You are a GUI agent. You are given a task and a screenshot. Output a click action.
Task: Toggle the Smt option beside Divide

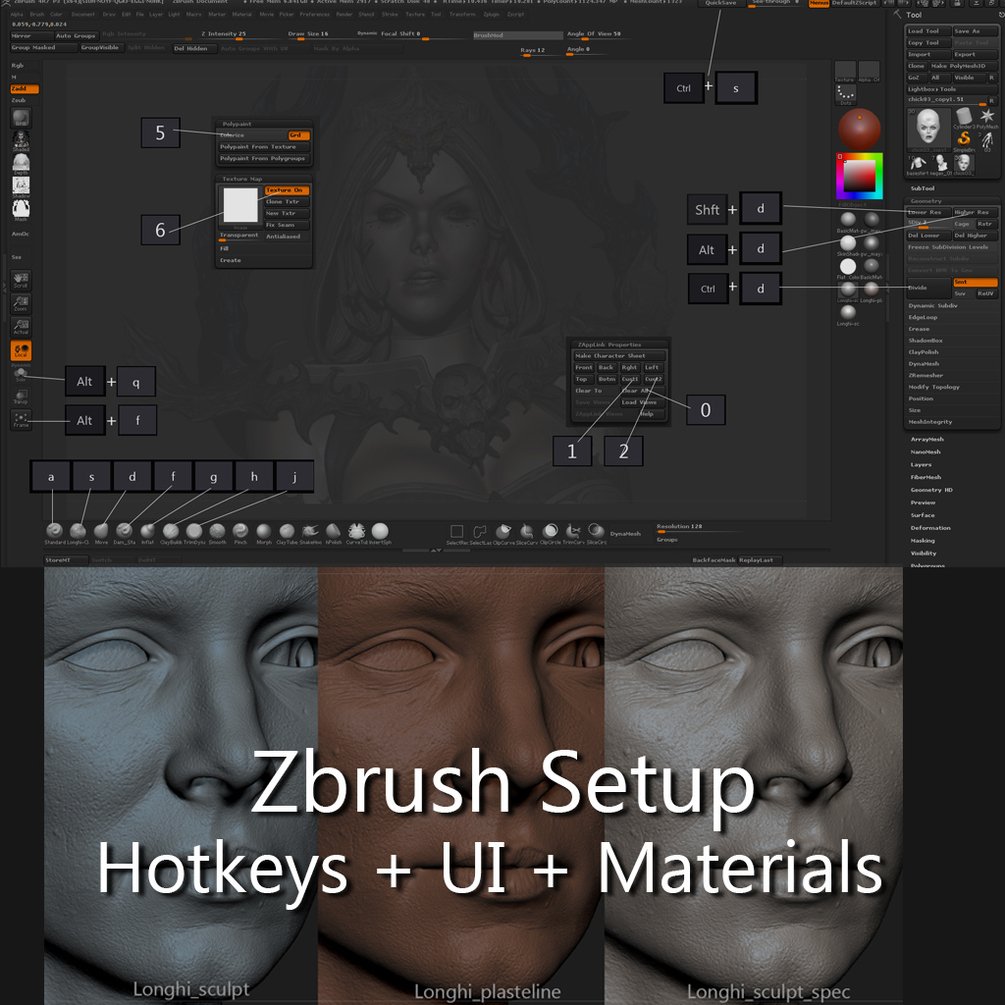pyautogui.click(x=974, y=282)
